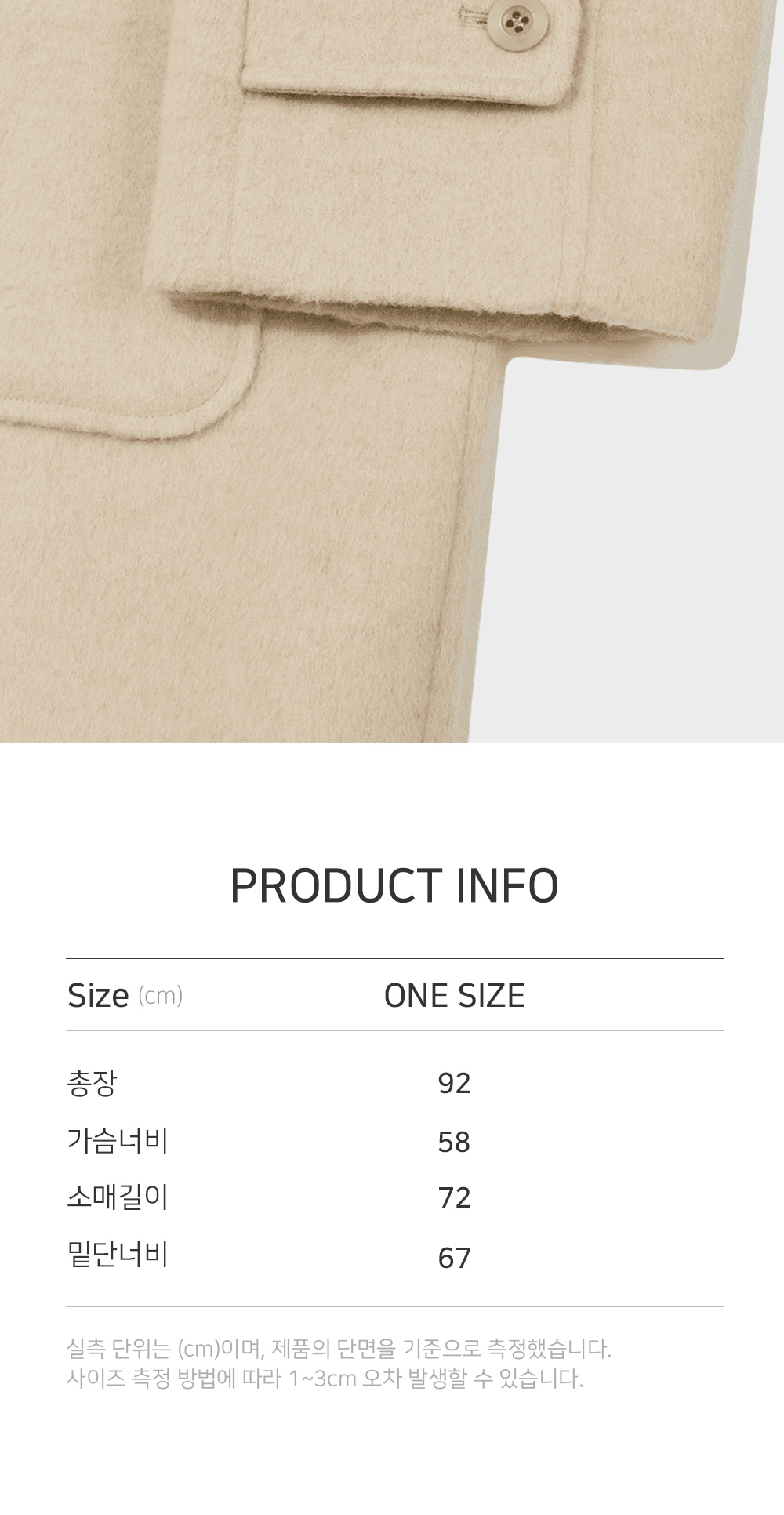The image size is (784, 1515).
Task: Click the ONE SIZE column header
Action: tap(454, 996)
